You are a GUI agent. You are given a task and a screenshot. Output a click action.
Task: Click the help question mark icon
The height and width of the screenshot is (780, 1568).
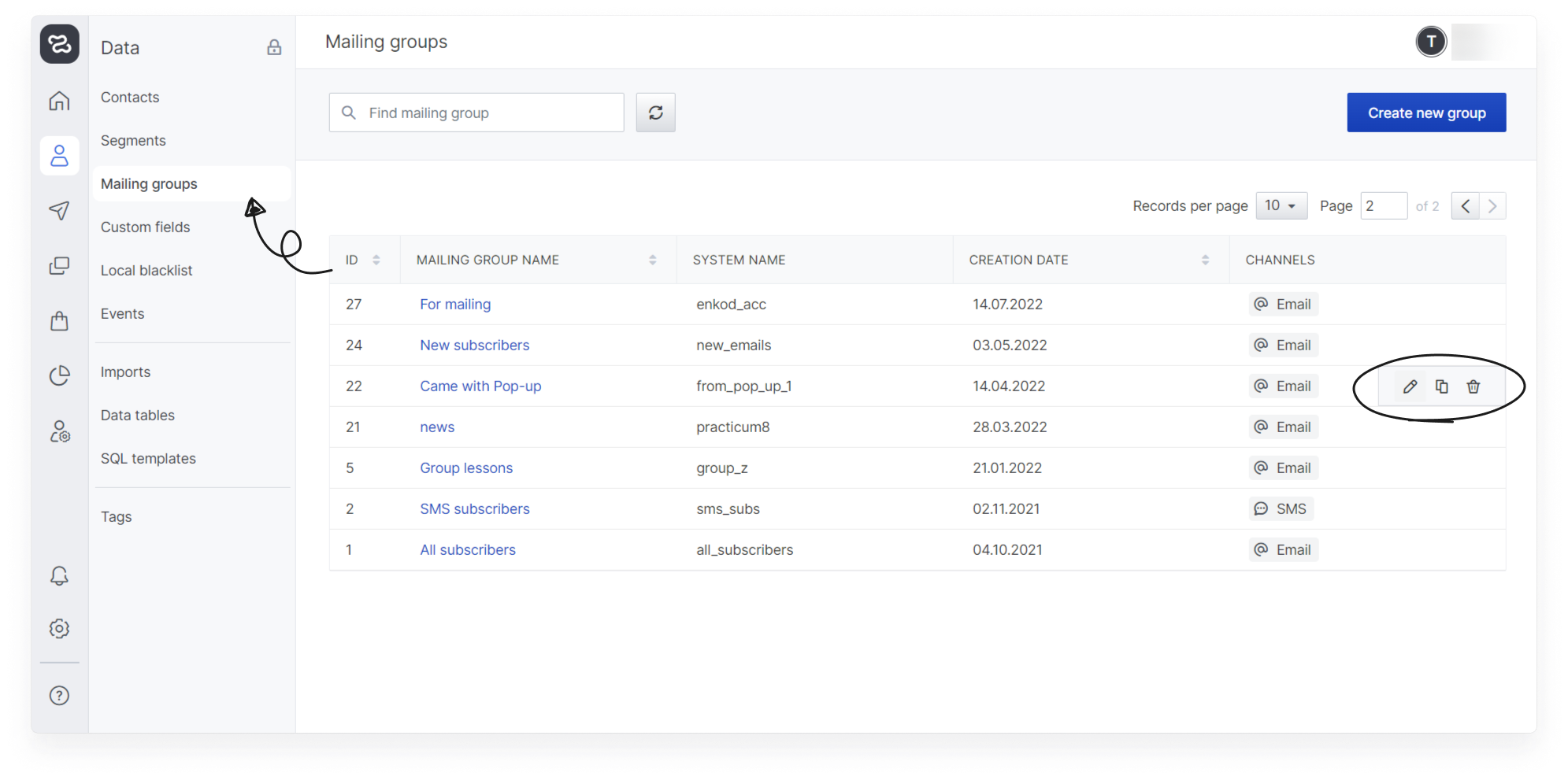click(x=59, y=696)
